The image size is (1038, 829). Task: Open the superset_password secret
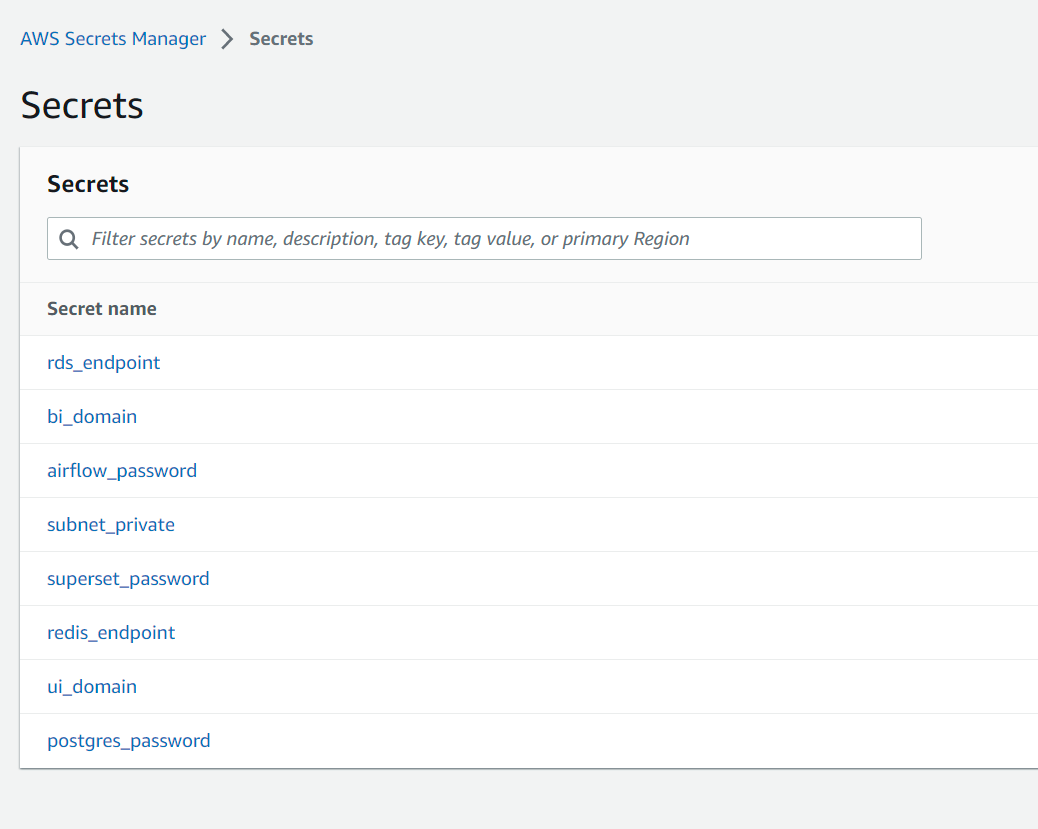[128, 579]
